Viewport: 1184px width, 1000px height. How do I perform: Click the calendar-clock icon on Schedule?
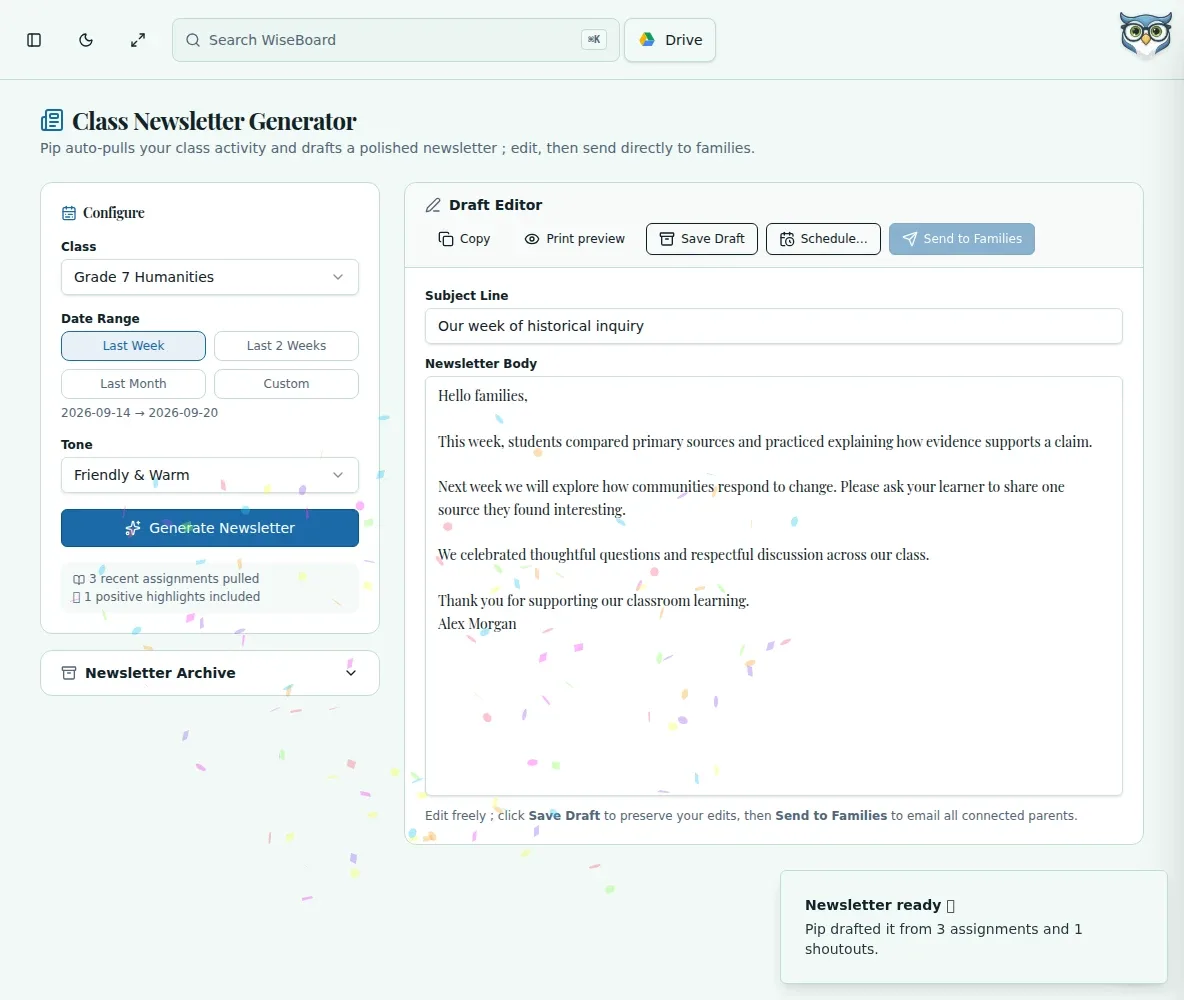point(787,239)
